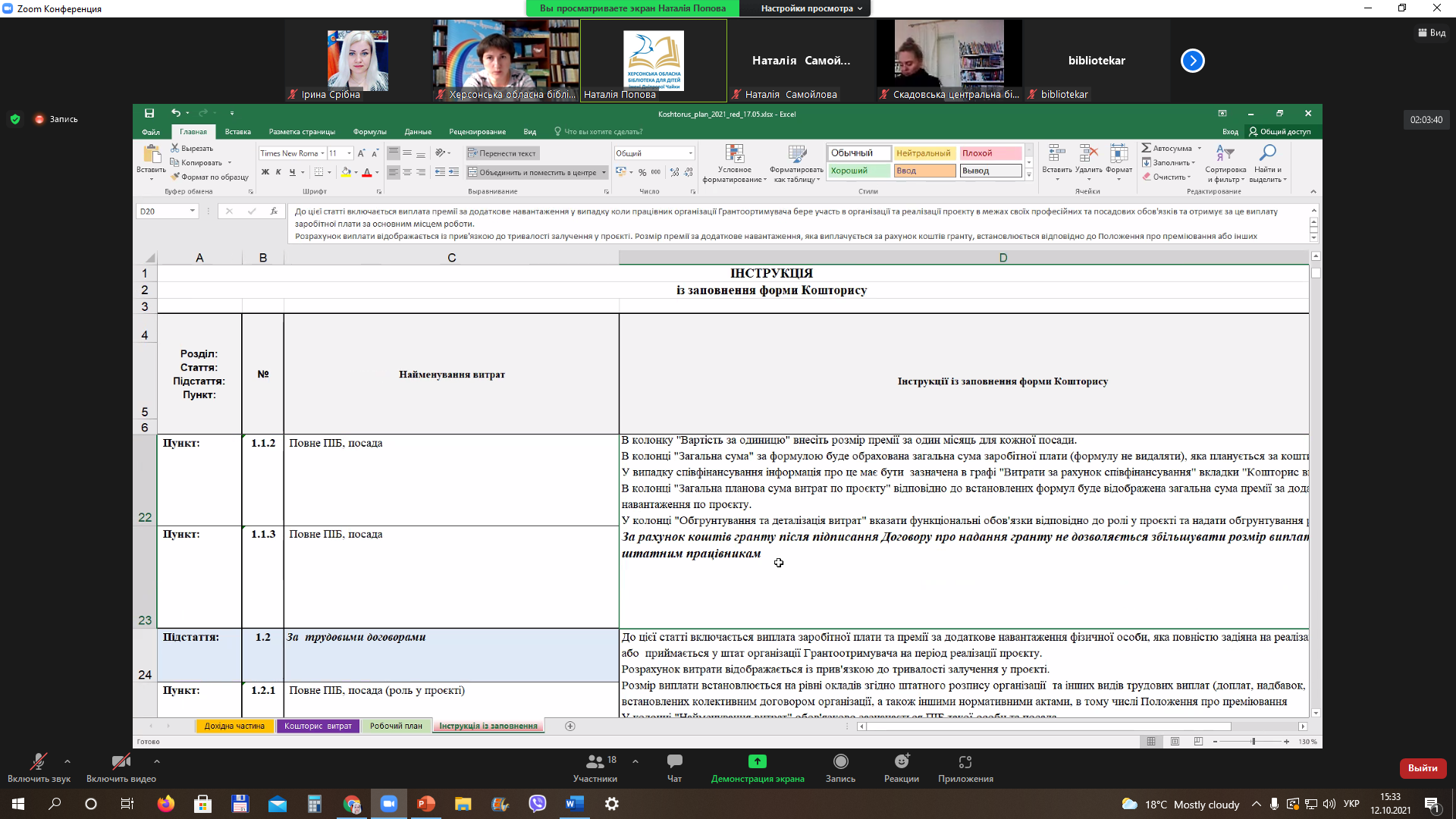This screenshot has height=819, width=1456.
Task: Switch to the Формулы ribbon tab
Action: click(370, 132)
